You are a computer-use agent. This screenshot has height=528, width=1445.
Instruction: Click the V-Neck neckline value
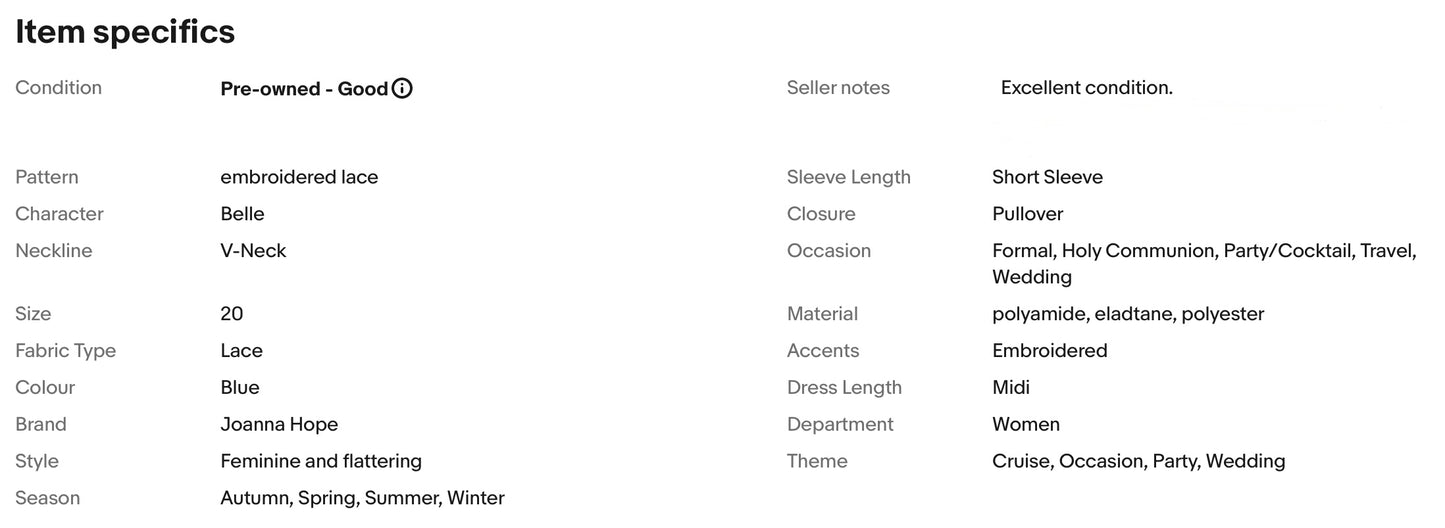coord(253,251)
